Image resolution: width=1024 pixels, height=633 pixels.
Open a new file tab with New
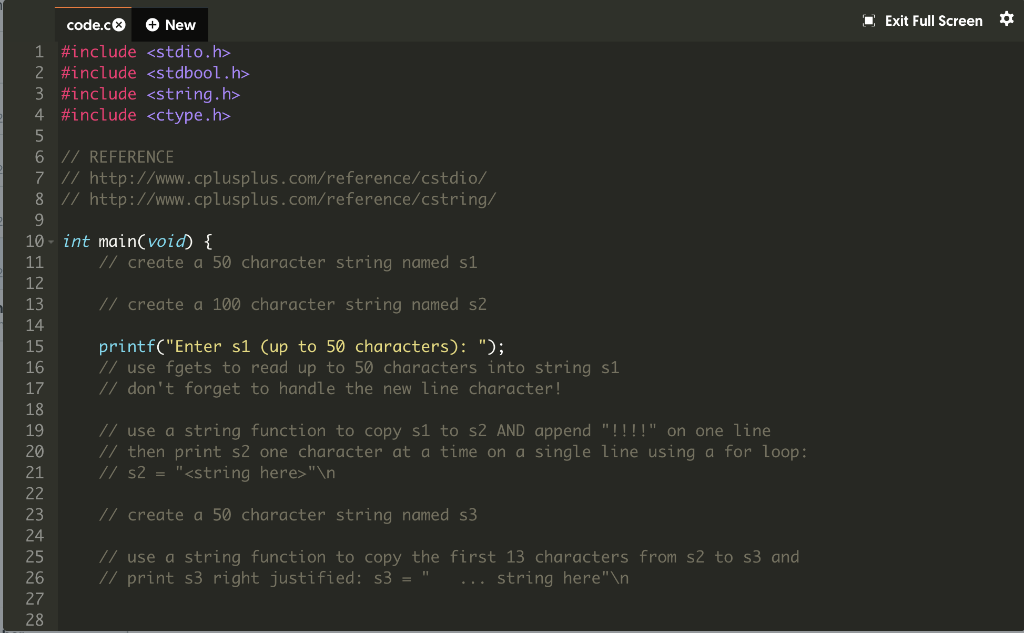coord(169,24)
